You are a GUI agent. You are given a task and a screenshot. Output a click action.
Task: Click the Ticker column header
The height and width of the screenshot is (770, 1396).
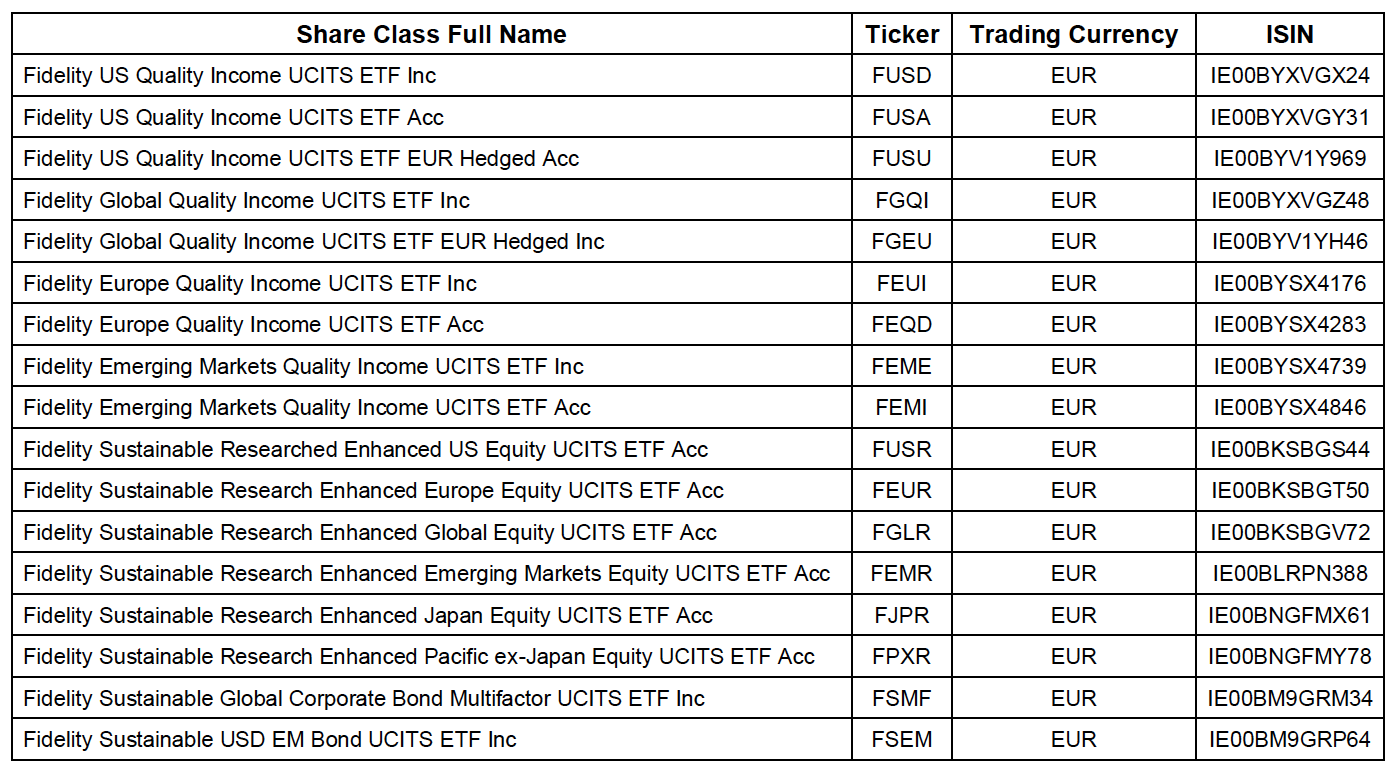[902, 35]
